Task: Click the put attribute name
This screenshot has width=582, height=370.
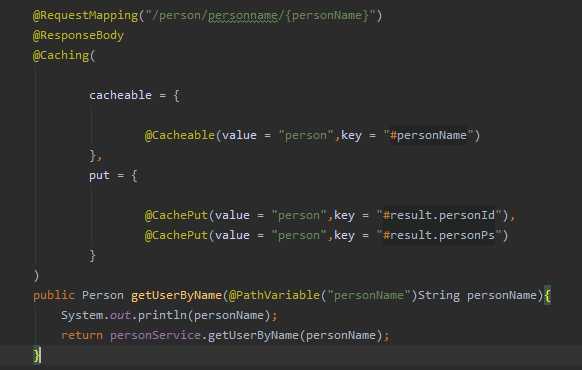Action: pos(99,175)
